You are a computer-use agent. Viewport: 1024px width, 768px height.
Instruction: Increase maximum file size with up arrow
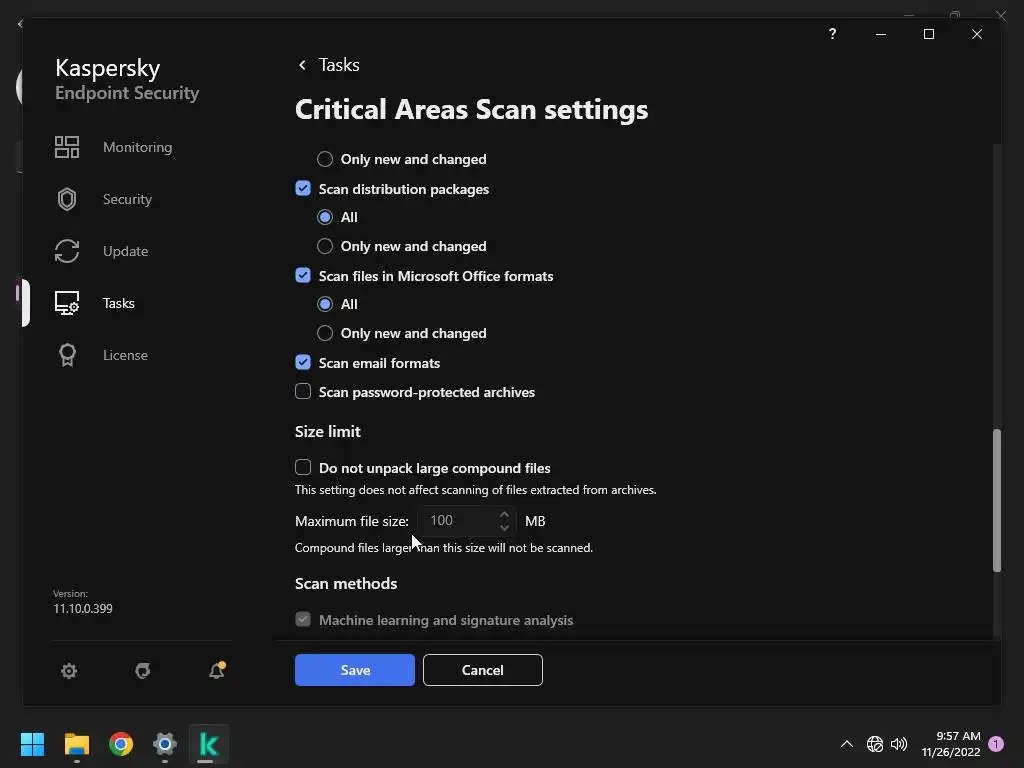coord(504,514)
